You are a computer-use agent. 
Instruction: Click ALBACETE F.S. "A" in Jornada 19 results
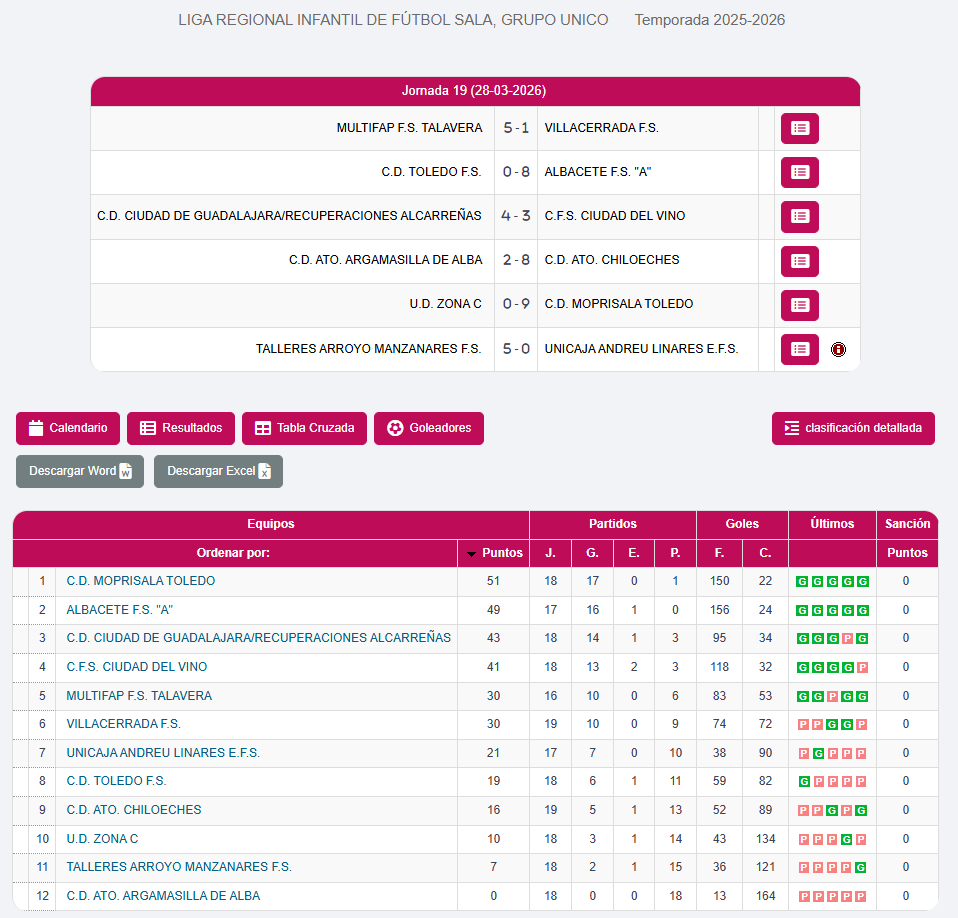[598, 172]
